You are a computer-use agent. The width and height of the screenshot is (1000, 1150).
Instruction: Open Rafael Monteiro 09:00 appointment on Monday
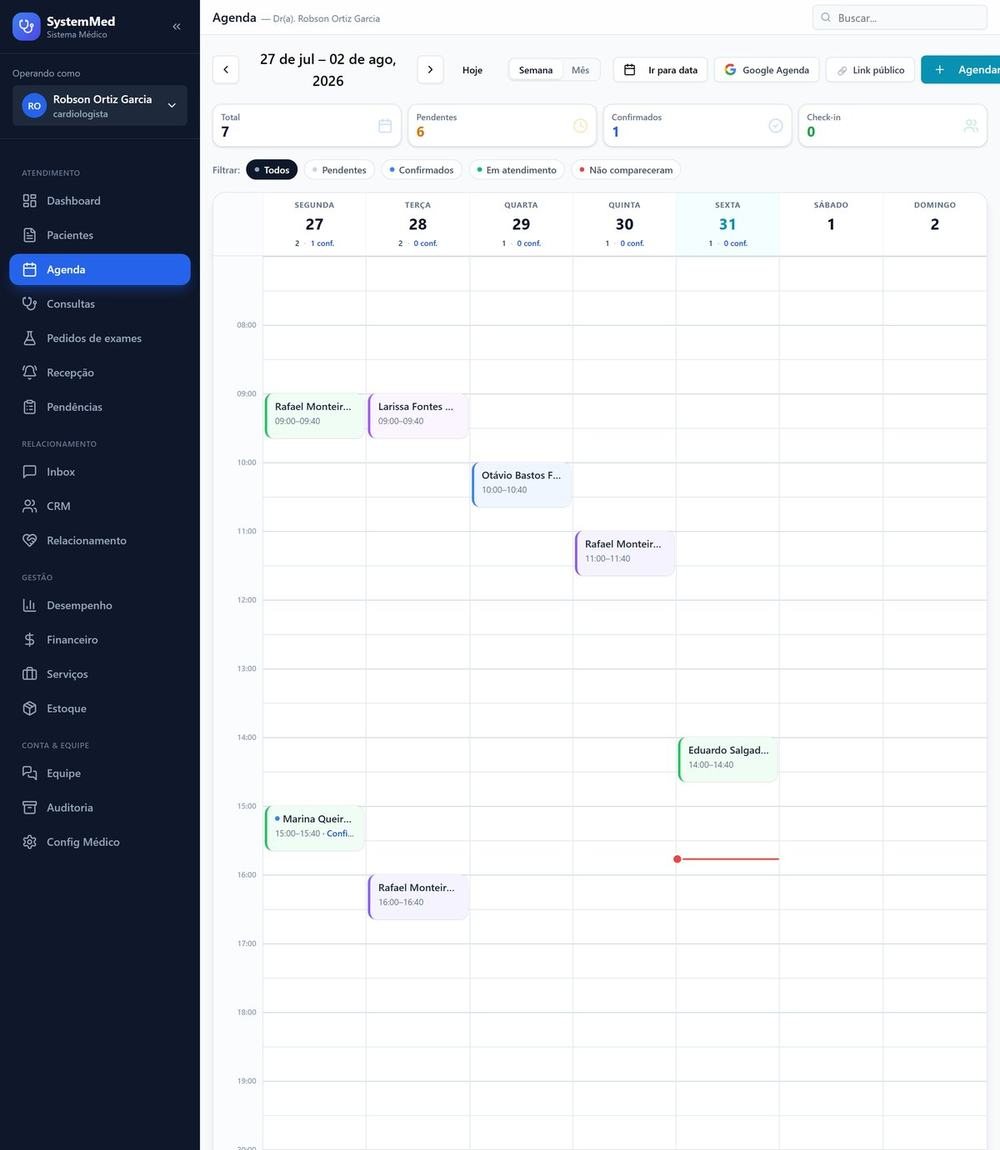click(314, 416)
